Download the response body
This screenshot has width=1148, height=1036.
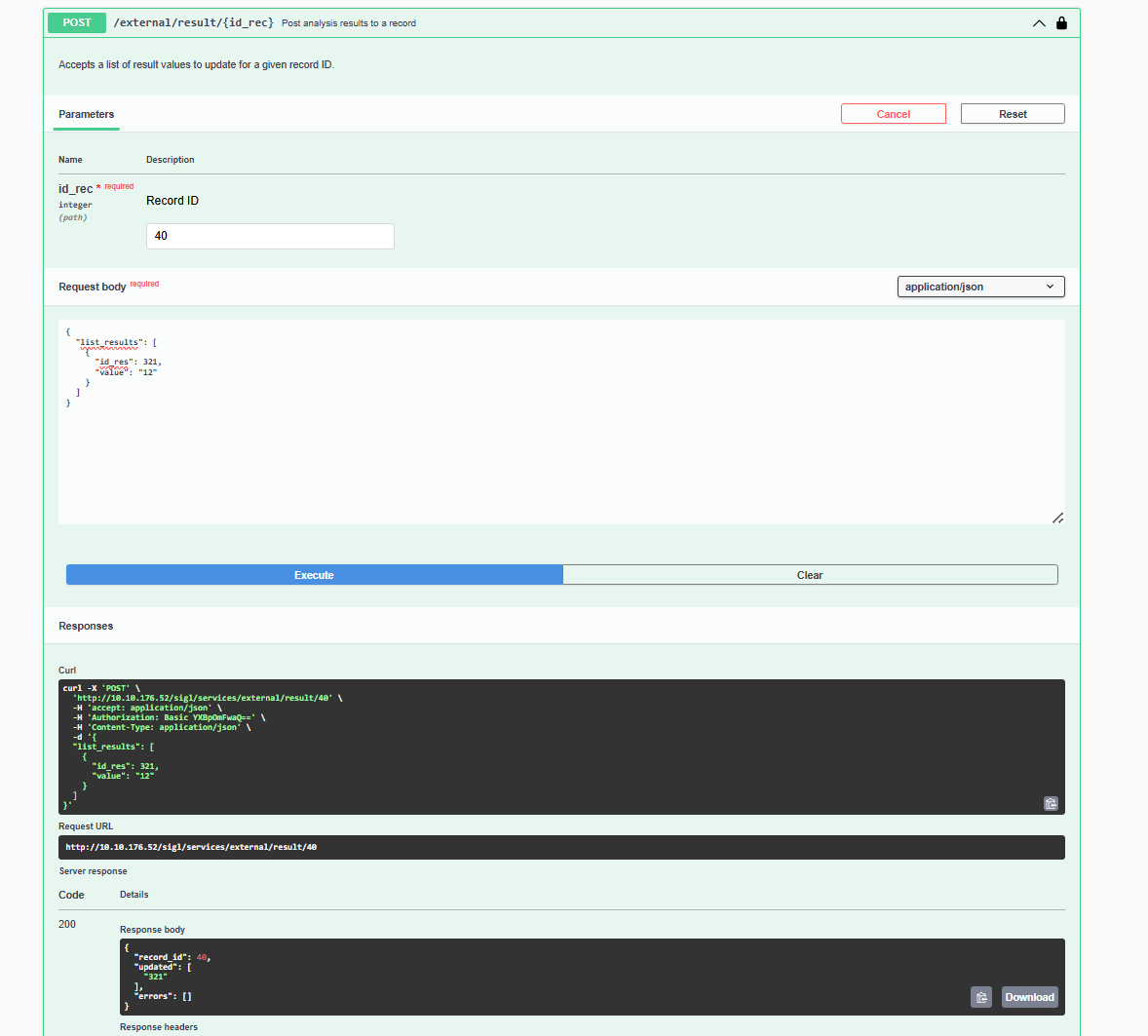(x=1029, y=997)
